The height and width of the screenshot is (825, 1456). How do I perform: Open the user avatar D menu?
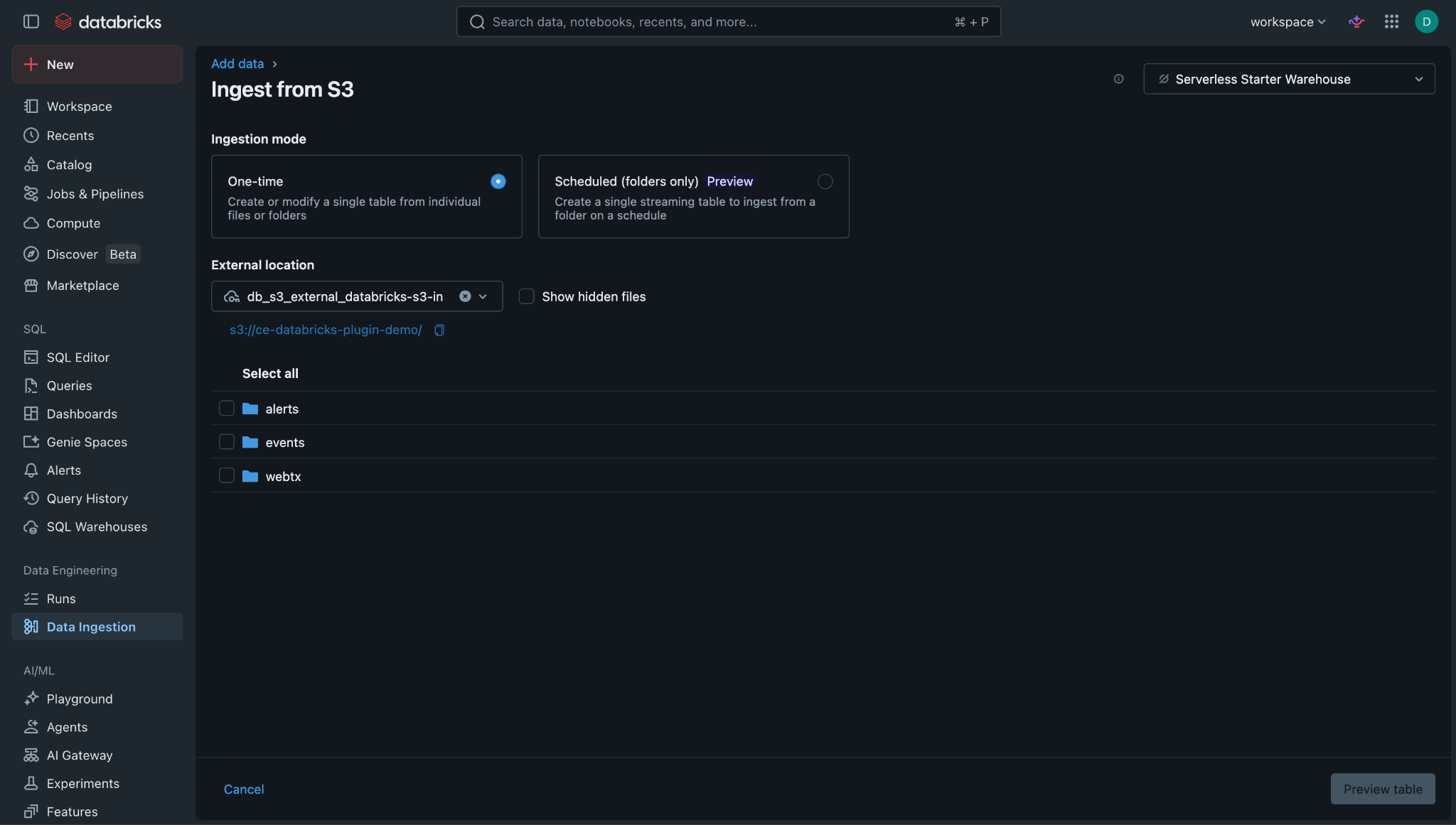point(1426,22)
